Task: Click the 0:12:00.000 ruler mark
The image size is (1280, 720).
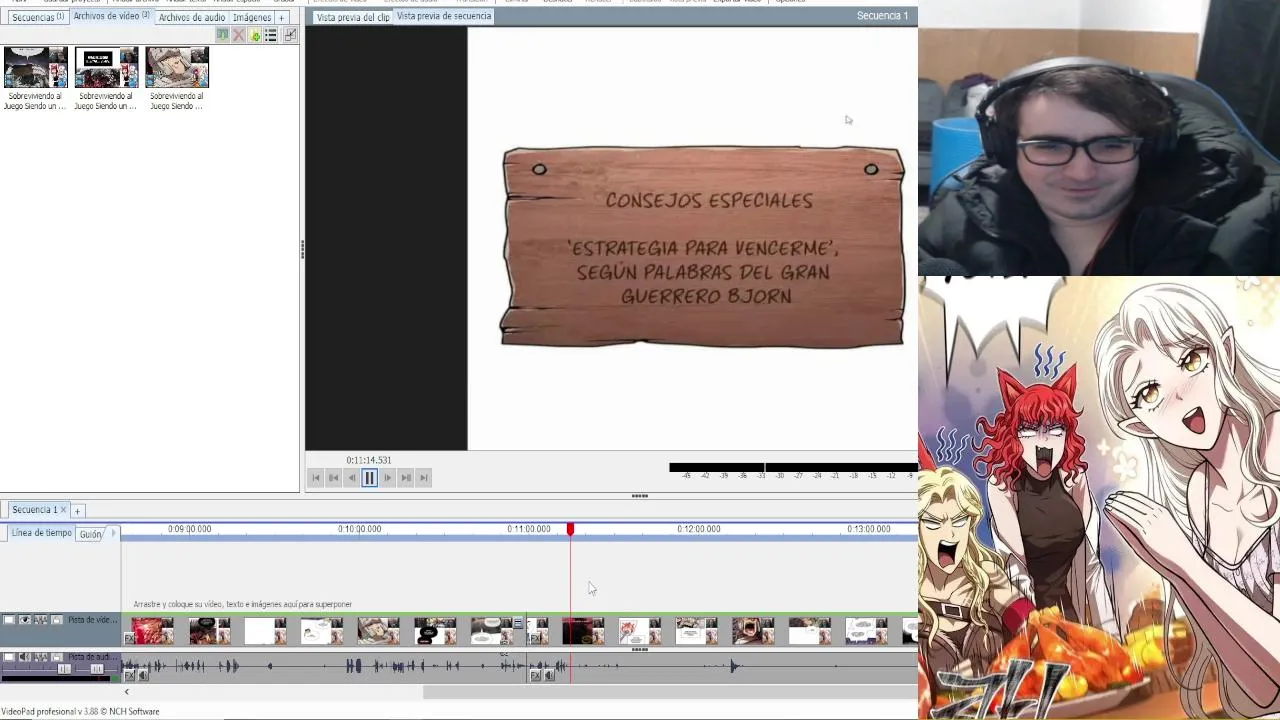Action: [698, 529]
